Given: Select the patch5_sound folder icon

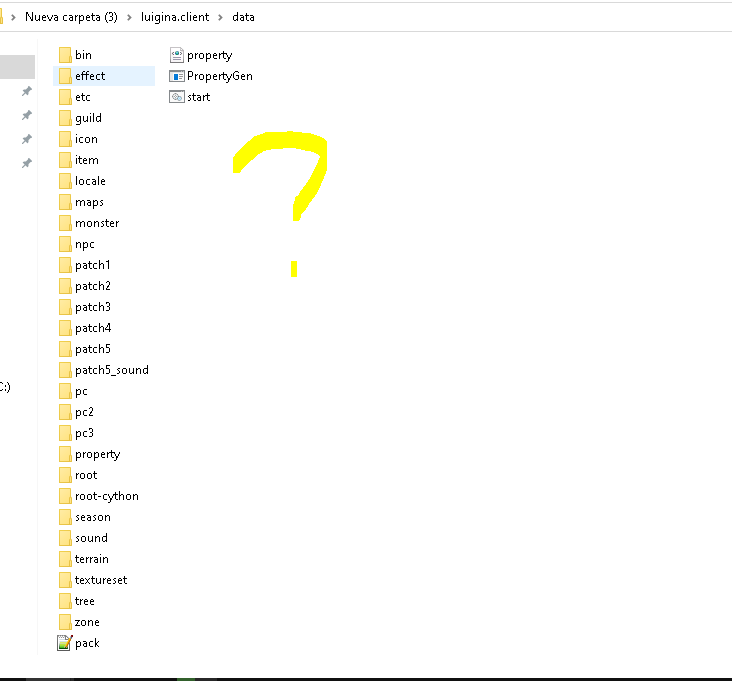Looking at the screenshot, I should tap(65, 370).
